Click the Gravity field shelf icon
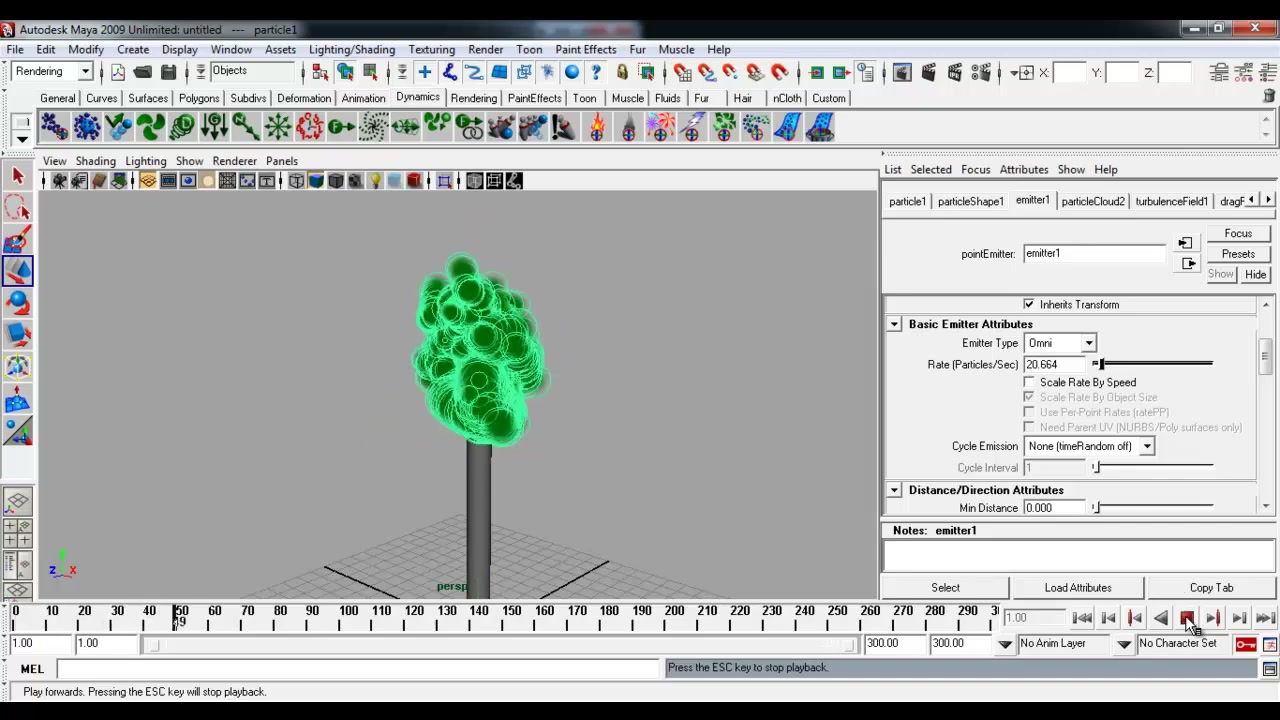This screenshot has width=1280, height=720. coord(214,127)
